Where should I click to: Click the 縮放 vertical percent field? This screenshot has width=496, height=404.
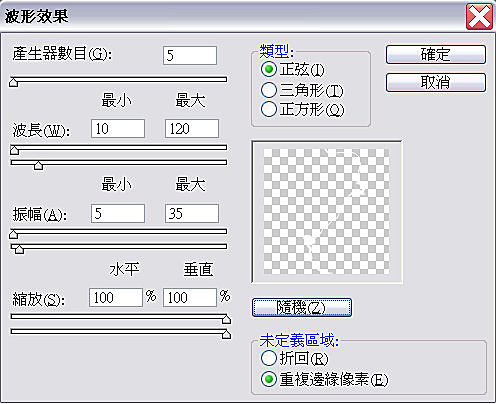coord(190,297)
